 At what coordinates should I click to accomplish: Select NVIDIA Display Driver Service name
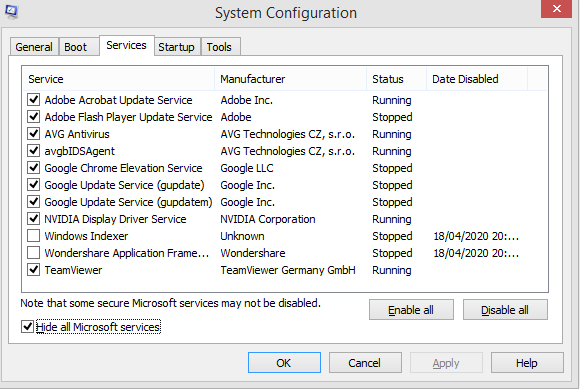(x=115, y=219)
